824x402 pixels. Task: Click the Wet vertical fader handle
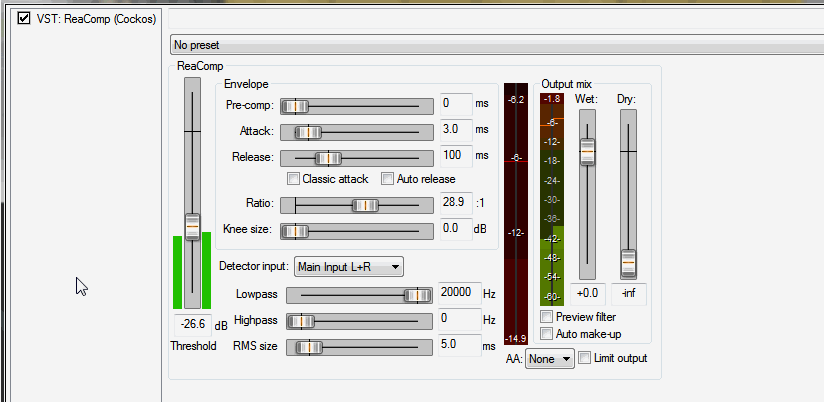(587, 152)
